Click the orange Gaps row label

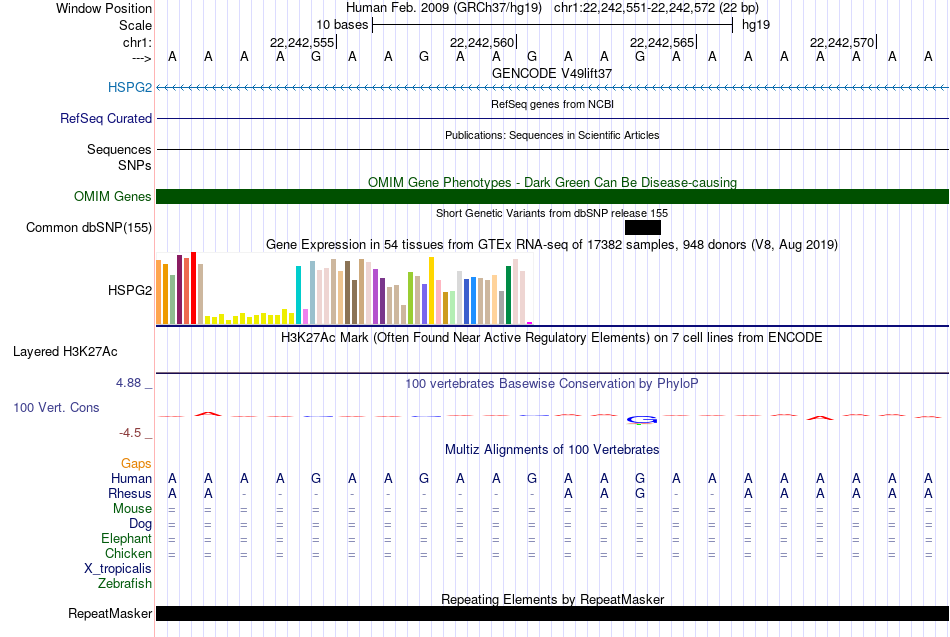[136, 464]
